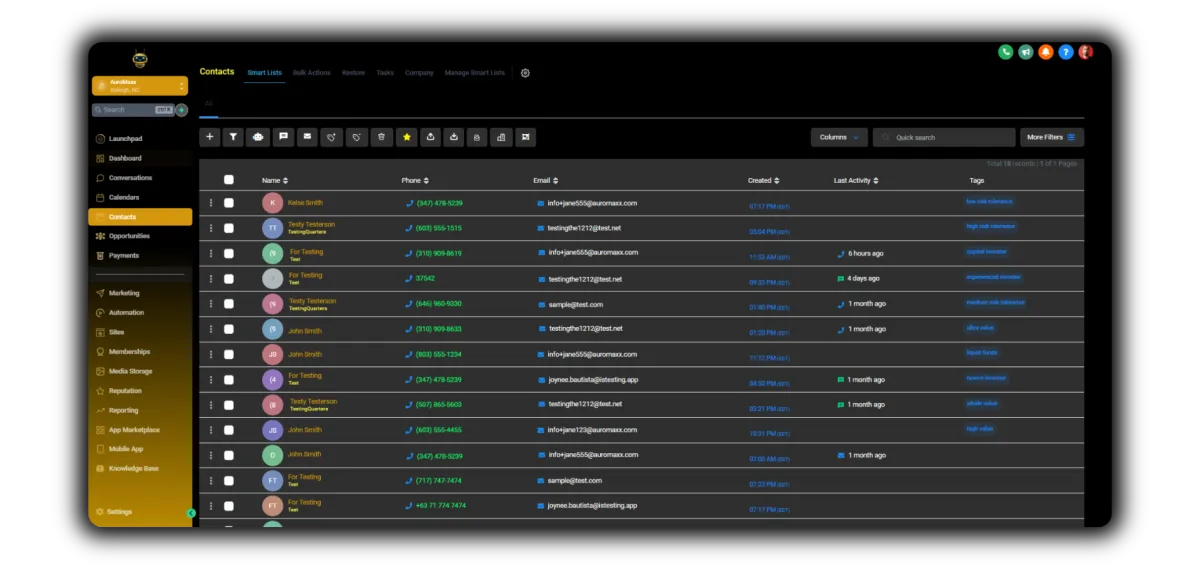
Task: Click the More Filters button
Action: click(x=1051, y=137)
